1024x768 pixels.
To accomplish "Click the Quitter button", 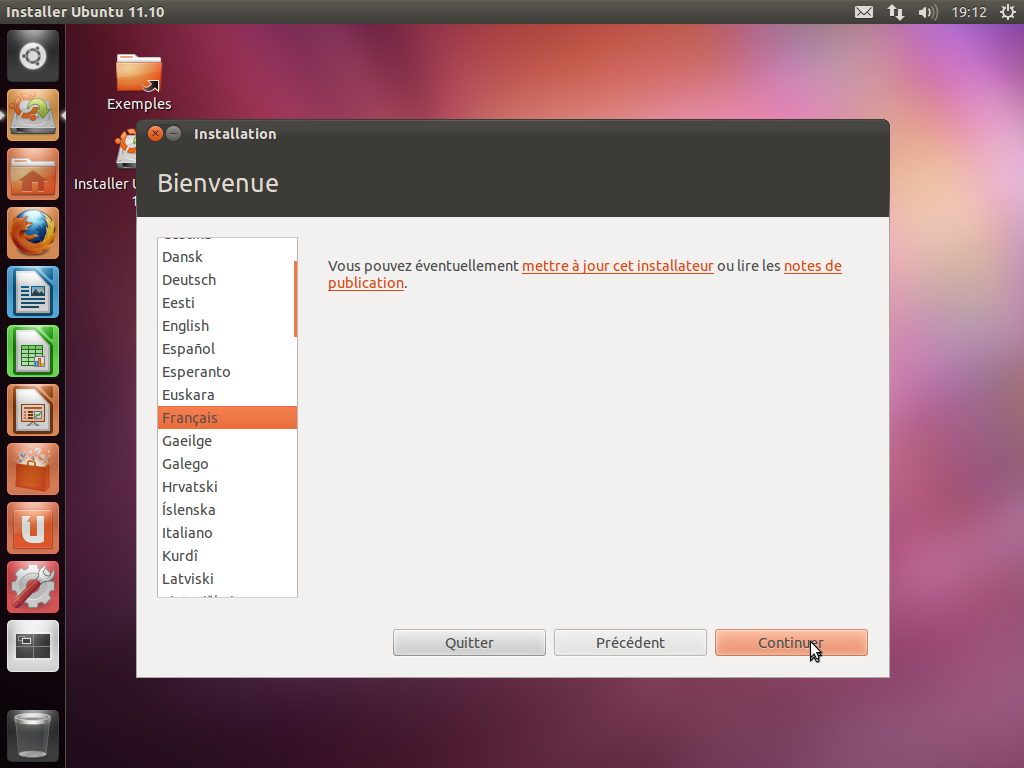I will [x=469, y=643].
